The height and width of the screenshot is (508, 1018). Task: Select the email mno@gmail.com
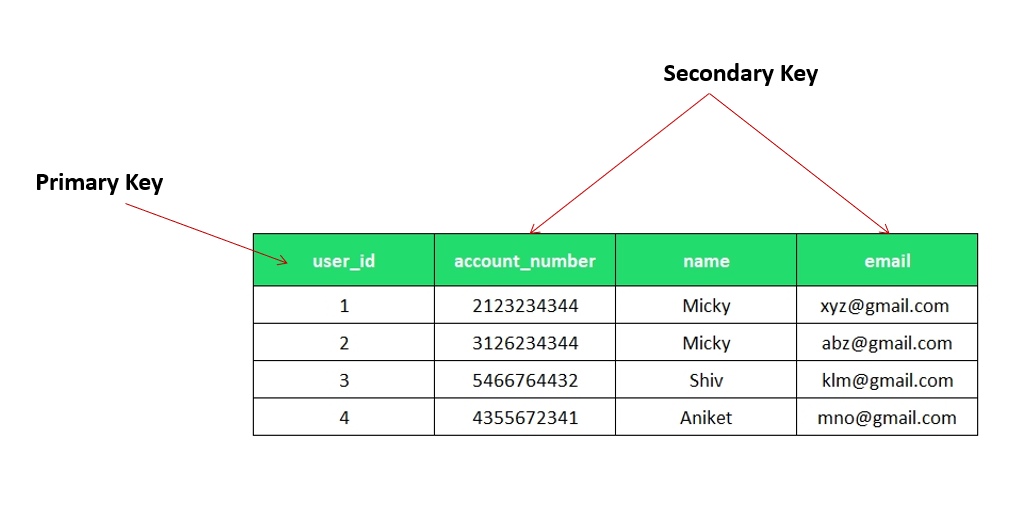pyautogui.click(x=887, y=417)
